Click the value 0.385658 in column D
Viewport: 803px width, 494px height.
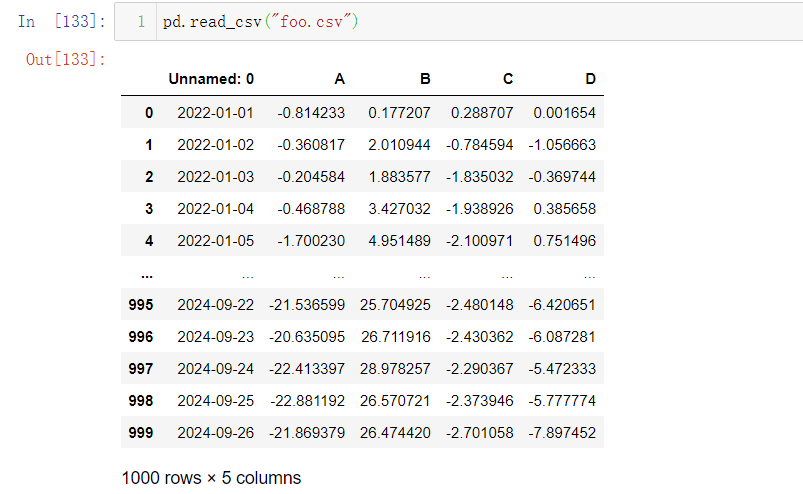565,209
